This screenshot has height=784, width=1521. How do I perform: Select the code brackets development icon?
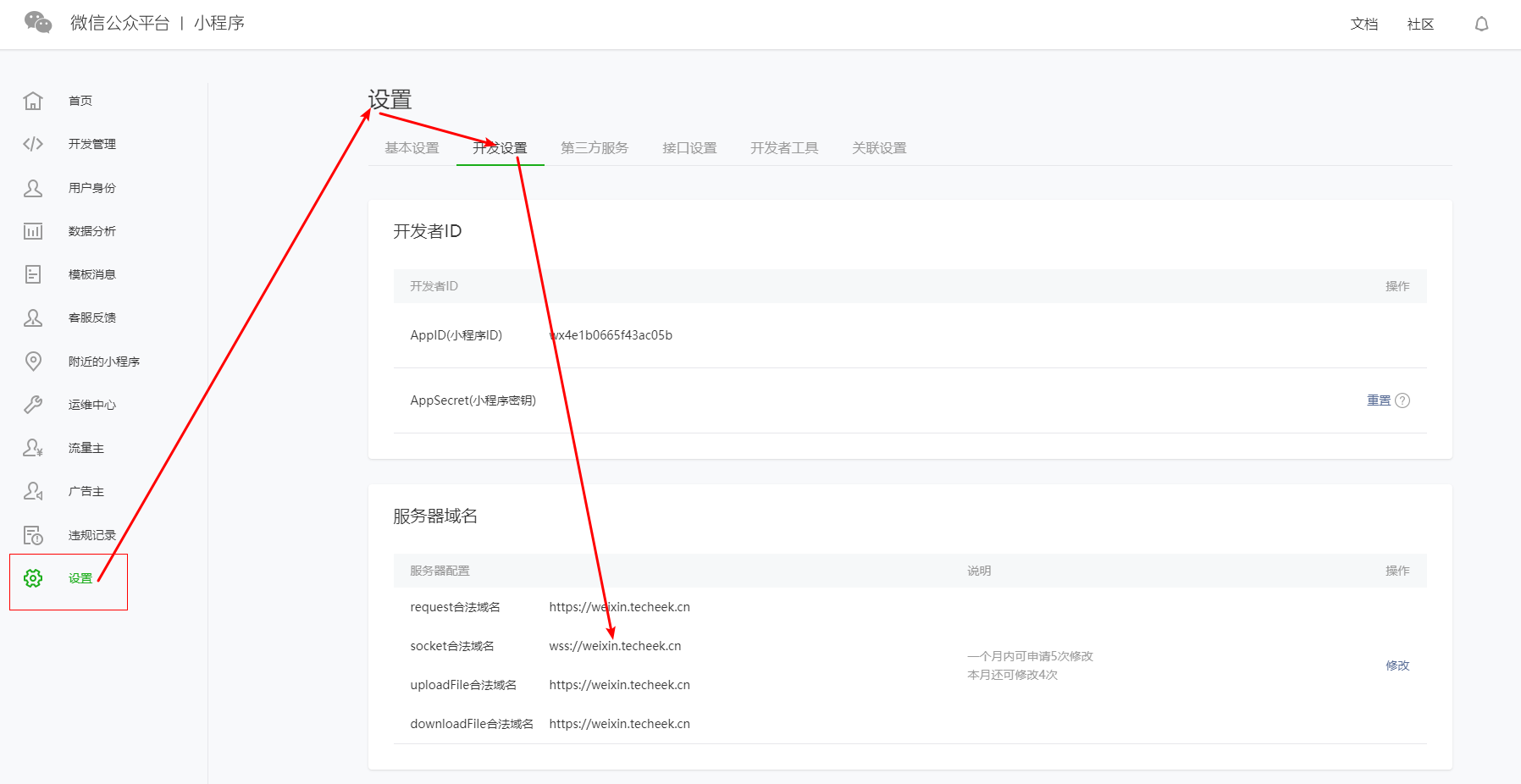coord(33,144)
